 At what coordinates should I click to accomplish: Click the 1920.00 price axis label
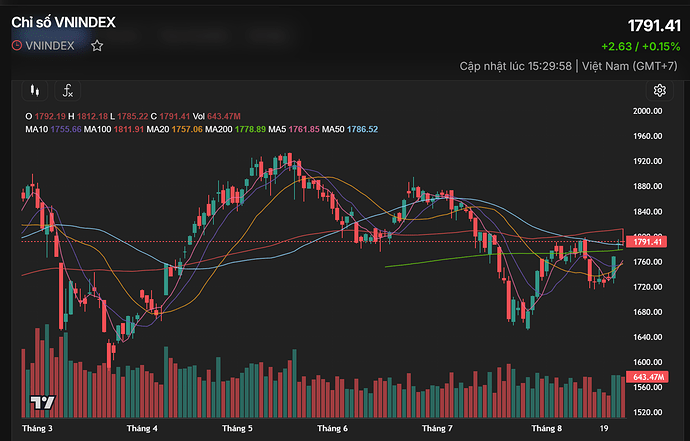tap(647, 162)
